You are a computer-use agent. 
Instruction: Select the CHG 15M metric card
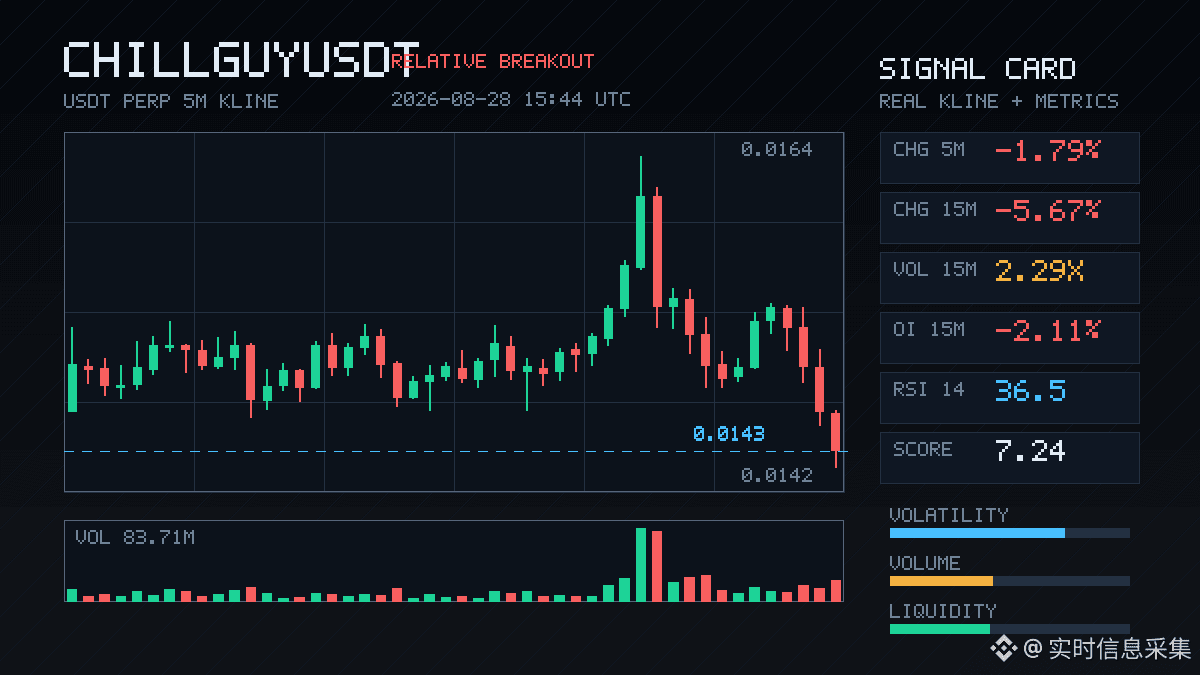pos(1009,218)
